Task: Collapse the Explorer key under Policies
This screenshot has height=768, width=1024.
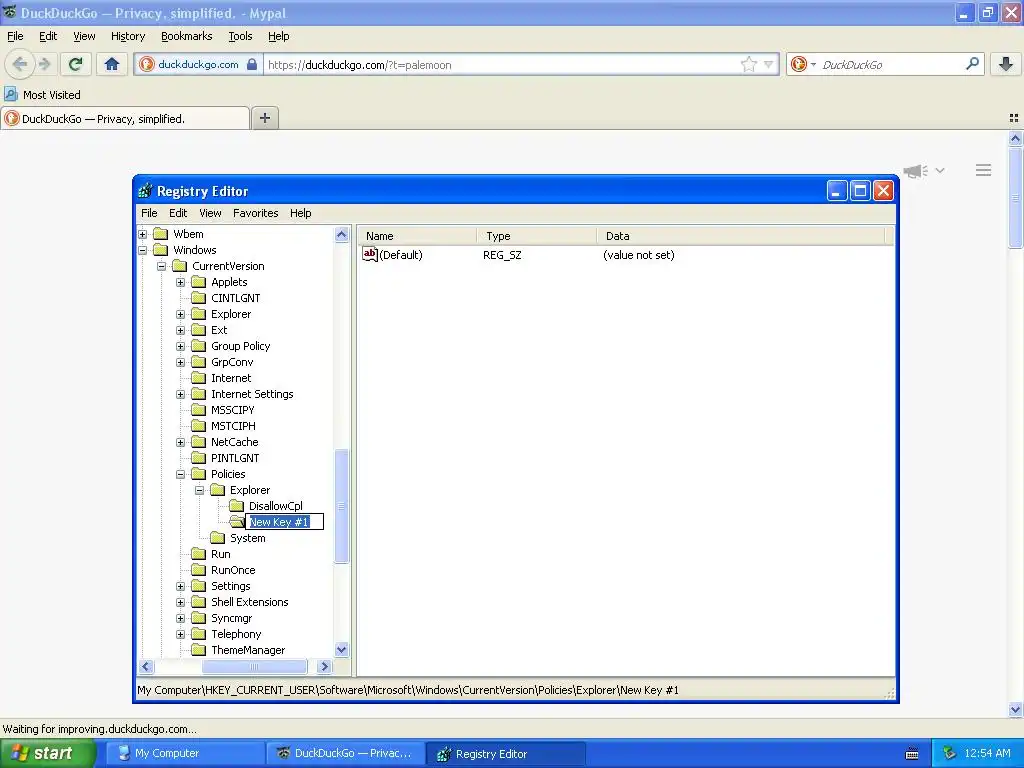Action: 200,490
